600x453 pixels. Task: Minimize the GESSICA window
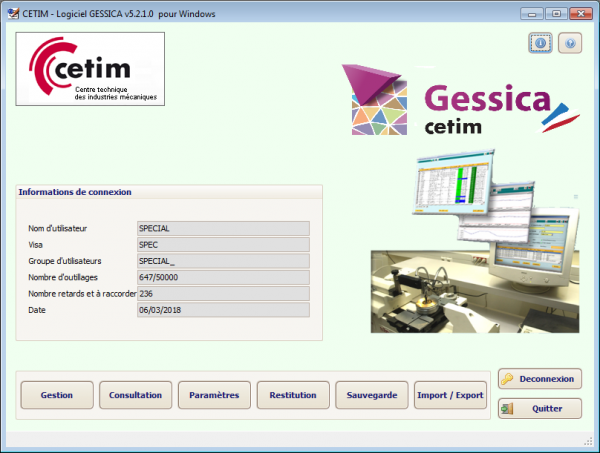tap(532, 14)
